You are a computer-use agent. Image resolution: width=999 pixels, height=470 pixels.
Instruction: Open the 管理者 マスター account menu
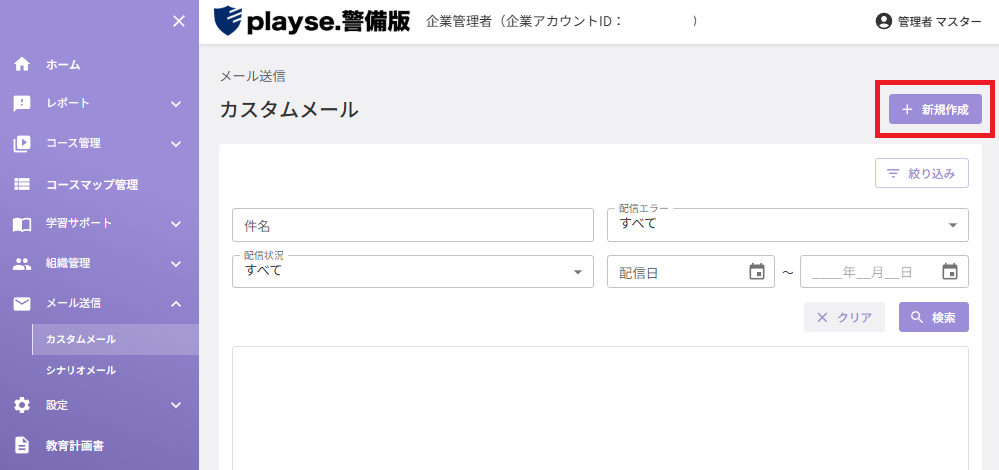pos(929,22)
